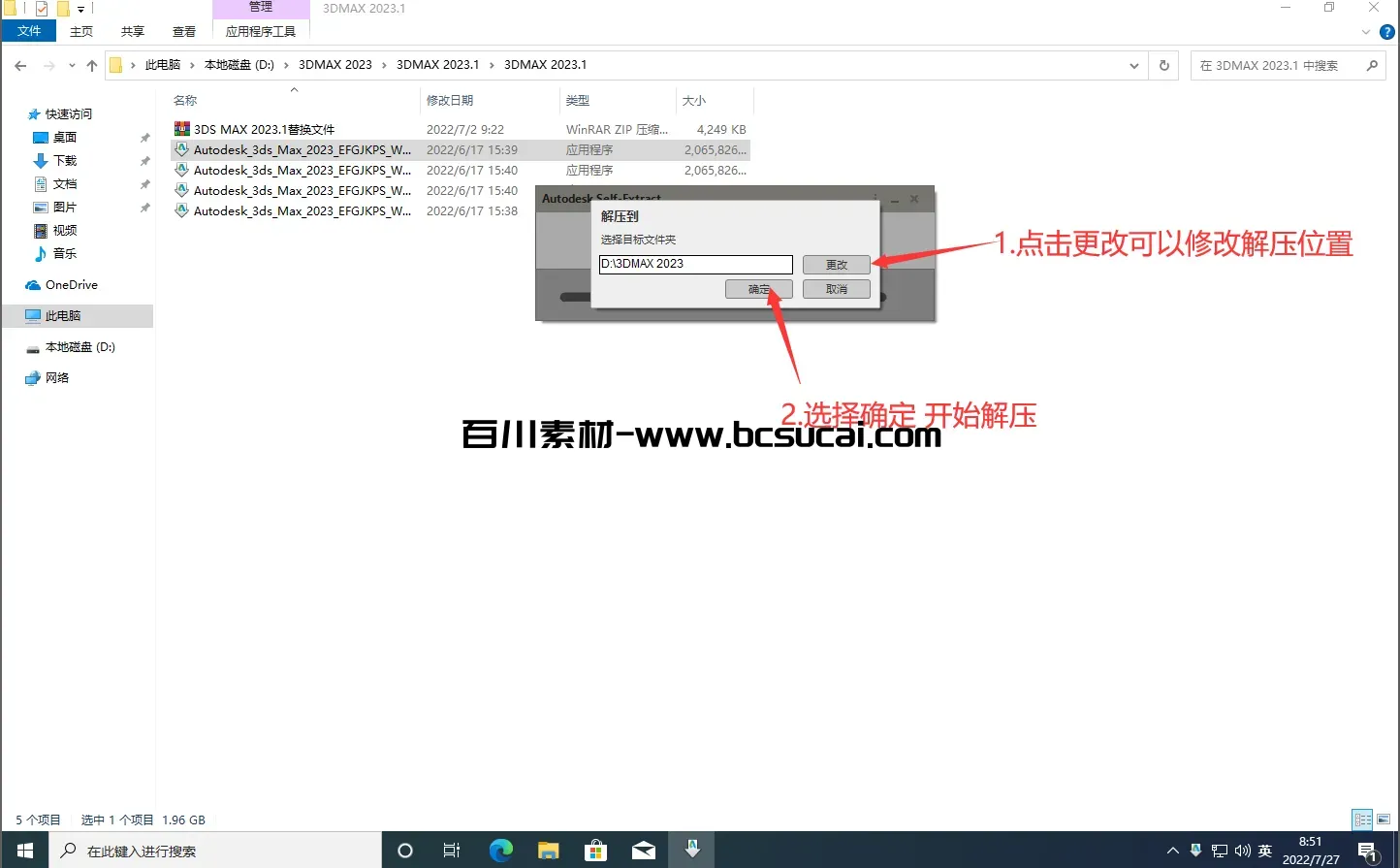Open File Explorer from taskbar
Viewport: 1400px width, 868px height.
(549, 851)
